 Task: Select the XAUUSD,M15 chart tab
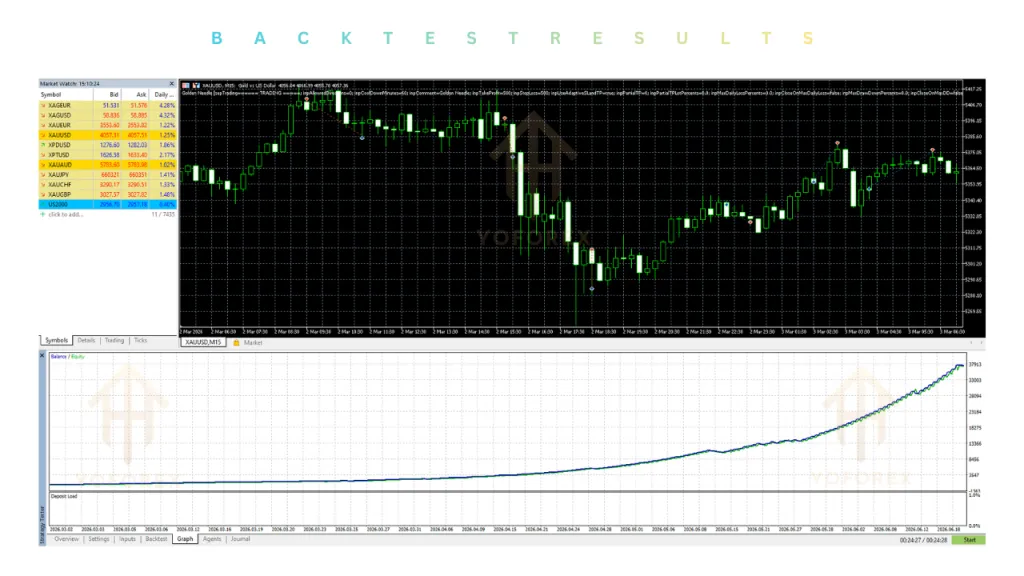point(203,342)
